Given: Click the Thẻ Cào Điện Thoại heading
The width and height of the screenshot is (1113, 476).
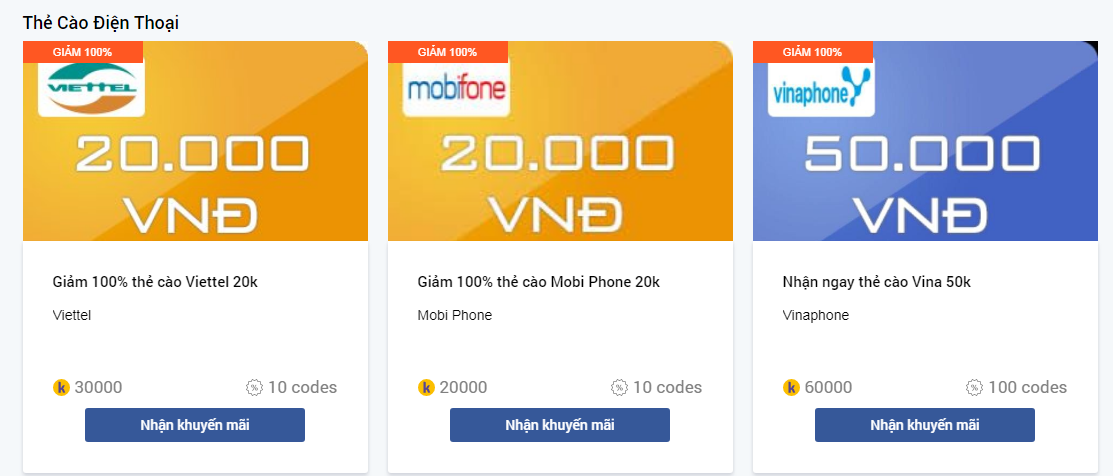Looking at the screenshot, I should pyautogui.click(x=101, y=22).
